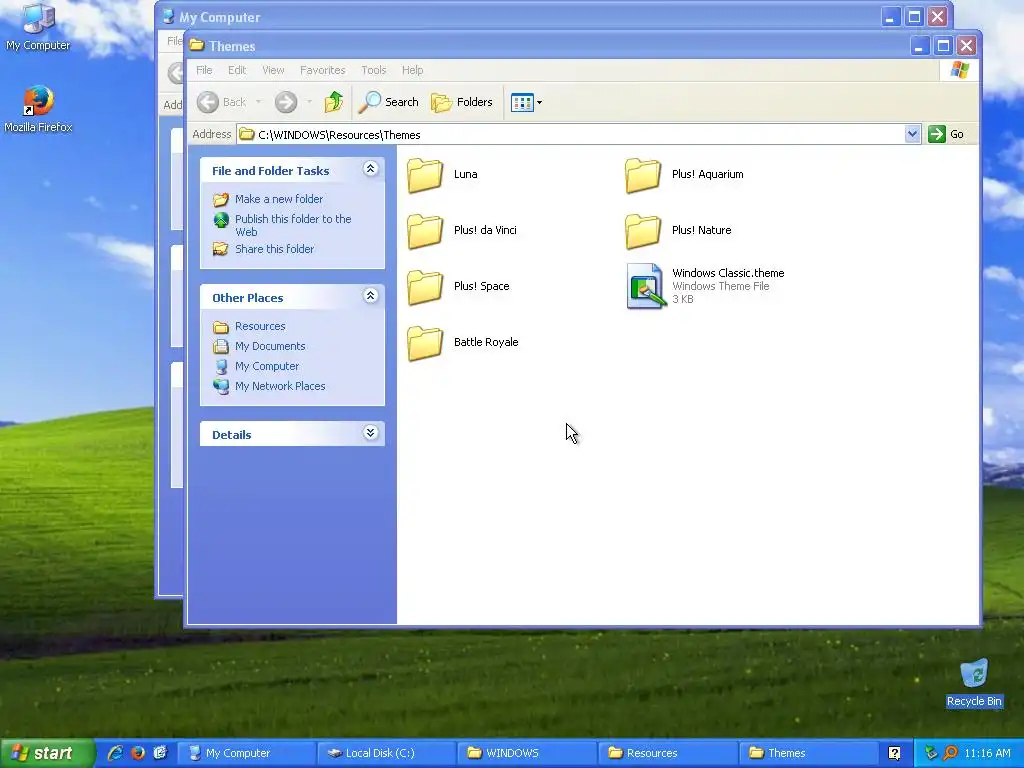This screenshot has width=1024, height=768.
Task: Click the Share this folder icon
Action: (x=221, y=249)
